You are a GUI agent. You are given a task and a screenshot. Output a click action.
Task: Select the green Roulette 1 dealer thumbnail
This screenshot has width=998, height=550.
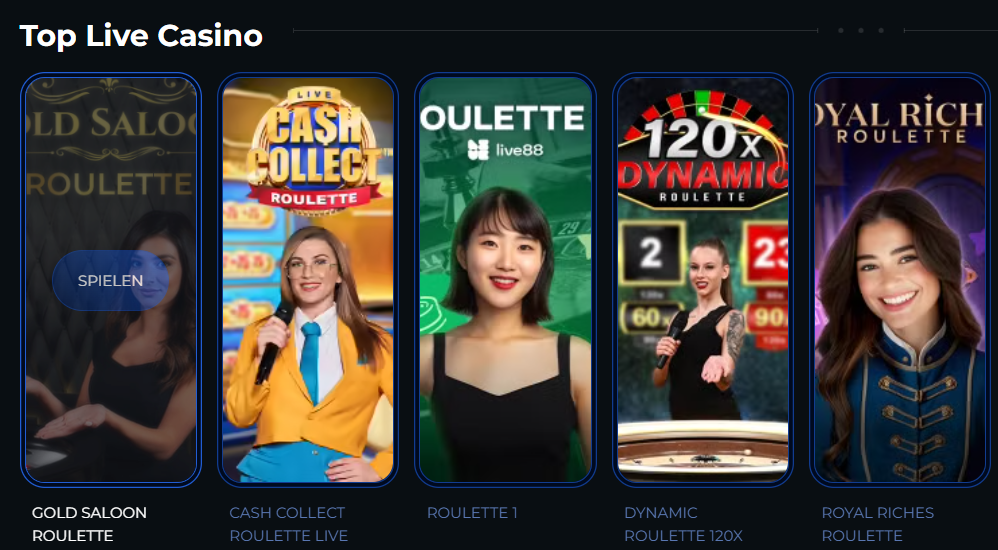pos(505,280)
